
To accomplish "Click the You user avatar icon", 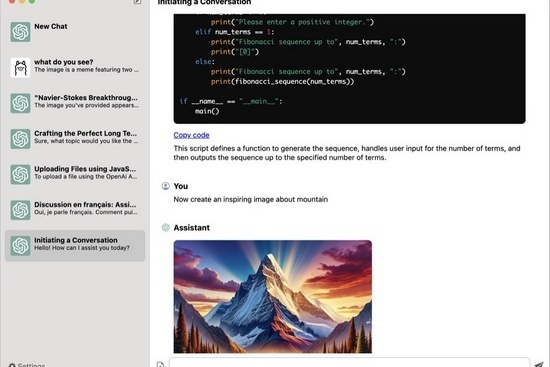I will tap(166, 186).
